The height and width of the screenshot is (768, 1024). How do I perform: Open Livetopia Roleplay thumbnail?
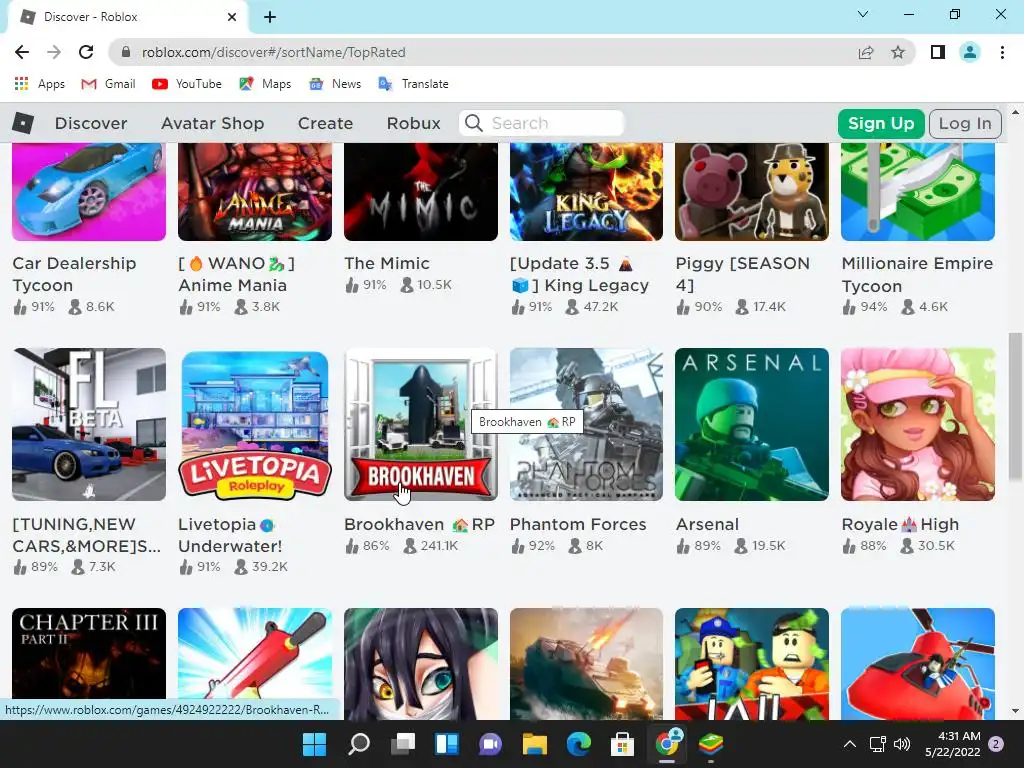[x=255, y=424]
